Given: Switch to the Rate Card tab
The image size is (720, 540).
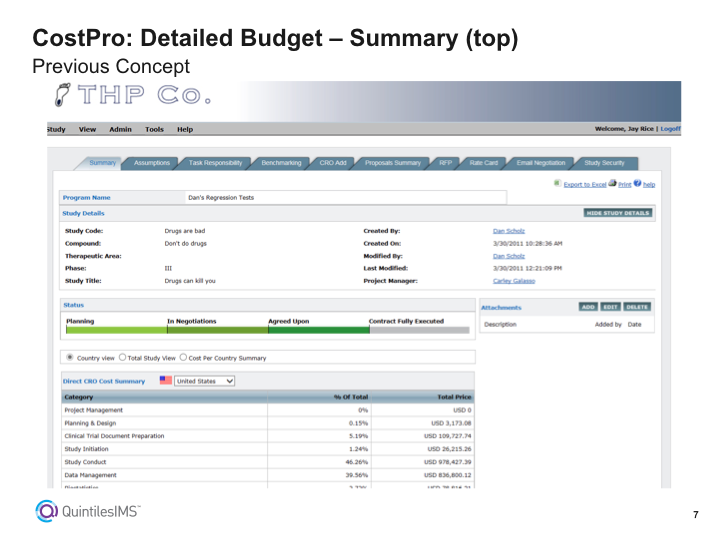Looking at the screenshot, I should [x=484, y=163].
